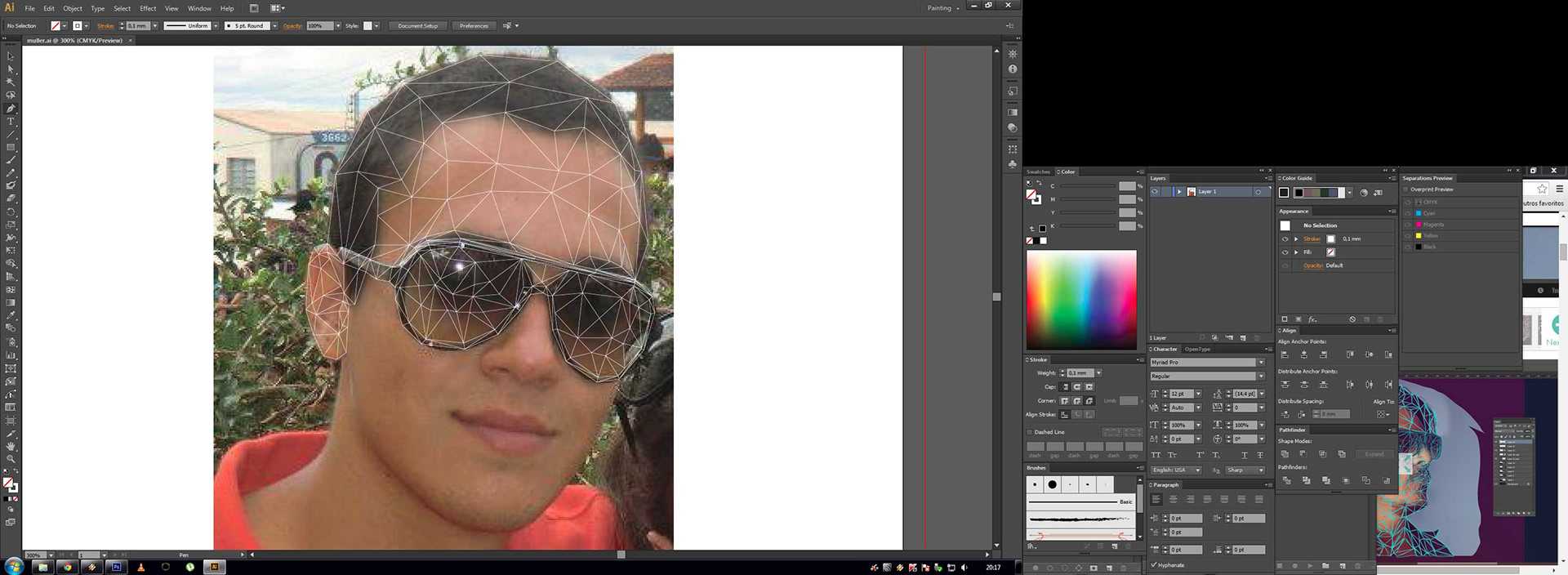Expand Layer 1 disclosure triangle
This screenshot has height=575, width=1568.
click(1179, 192)
